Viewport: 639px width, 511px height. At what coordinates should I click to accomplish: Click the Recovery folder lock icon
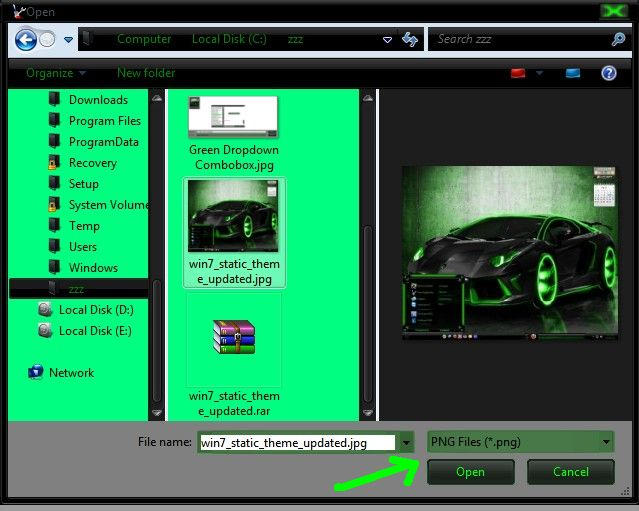point(54,162)
